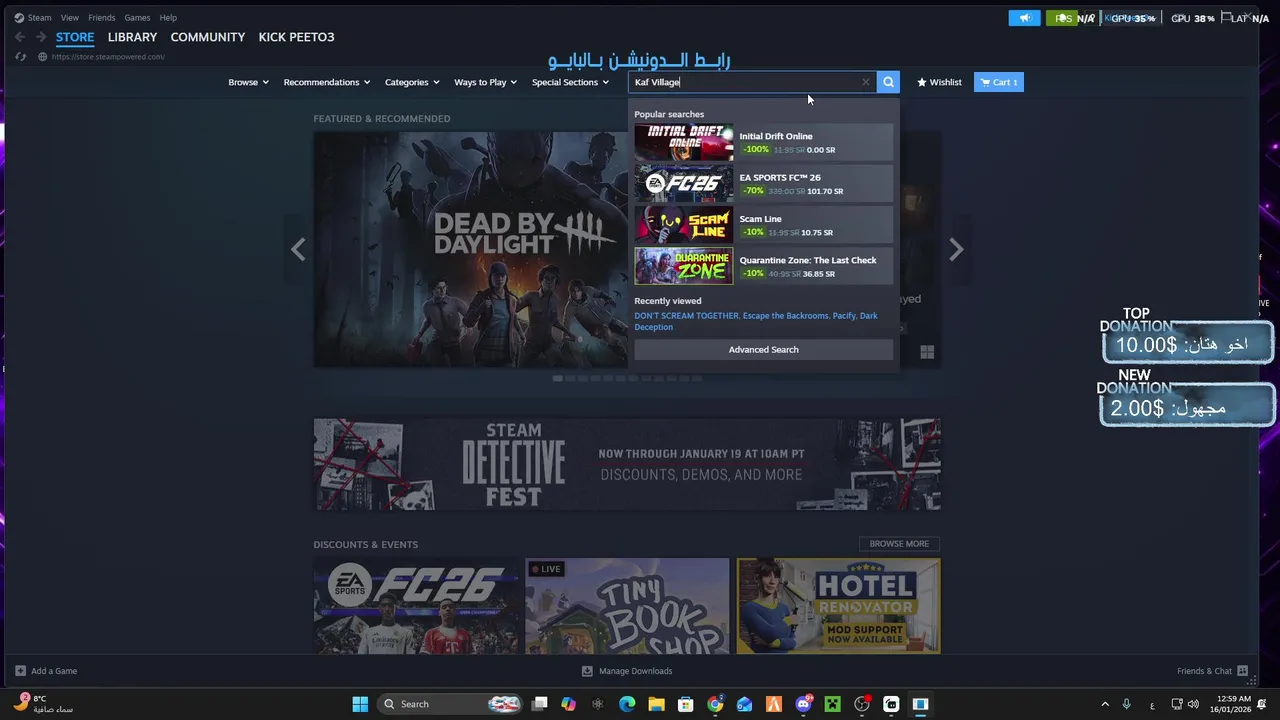1280x720 pixels.
Task: Click the taskbar Search box
Action: coord(451,704)
